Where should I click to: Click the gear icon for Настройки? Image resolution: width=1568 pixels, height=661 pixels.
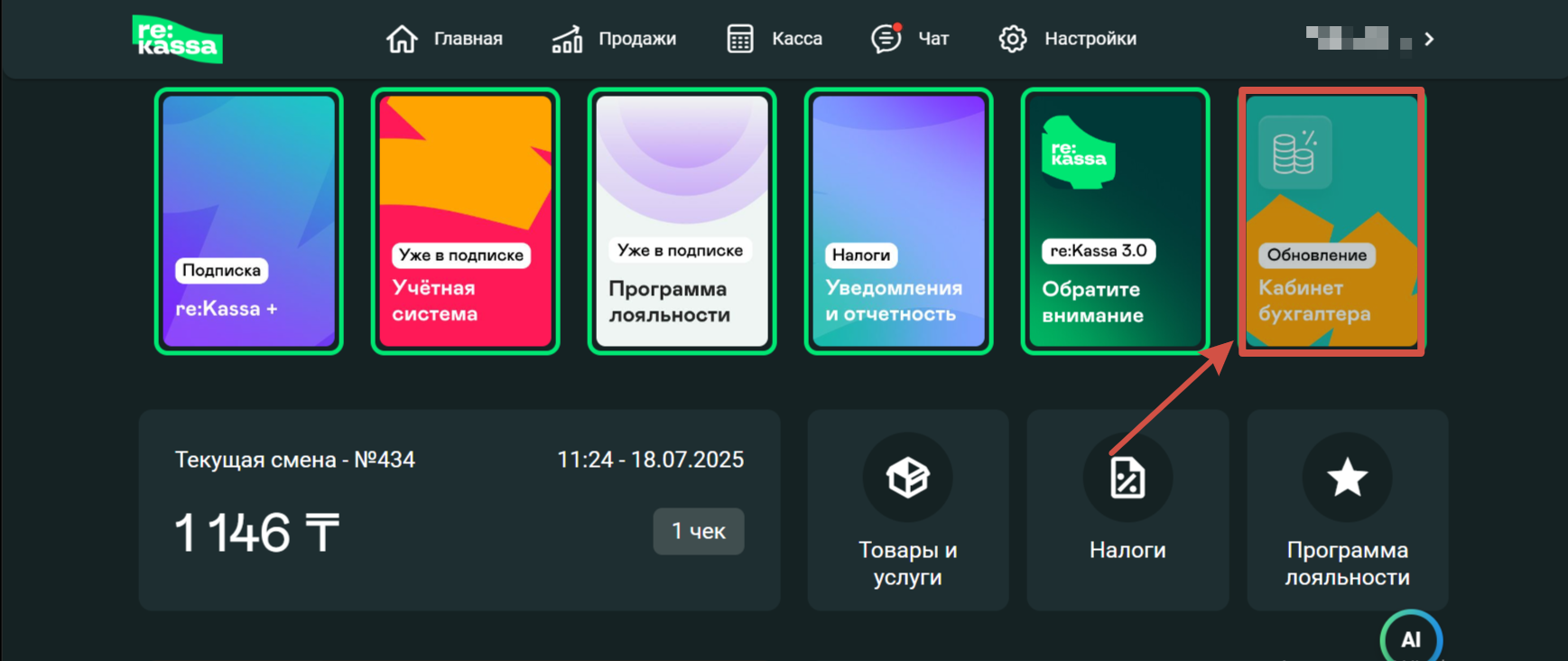(x=1013, y=39)
